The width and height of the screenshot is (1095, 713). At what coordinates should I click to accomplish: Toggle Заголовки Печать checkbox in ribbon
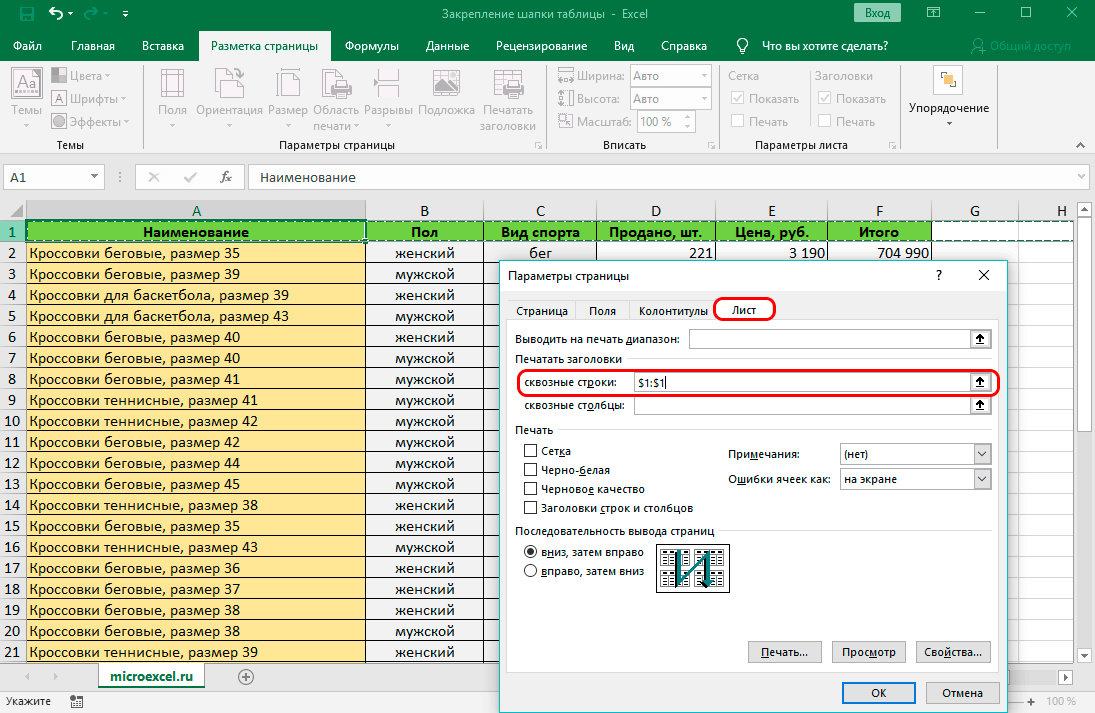coord(825,121)
